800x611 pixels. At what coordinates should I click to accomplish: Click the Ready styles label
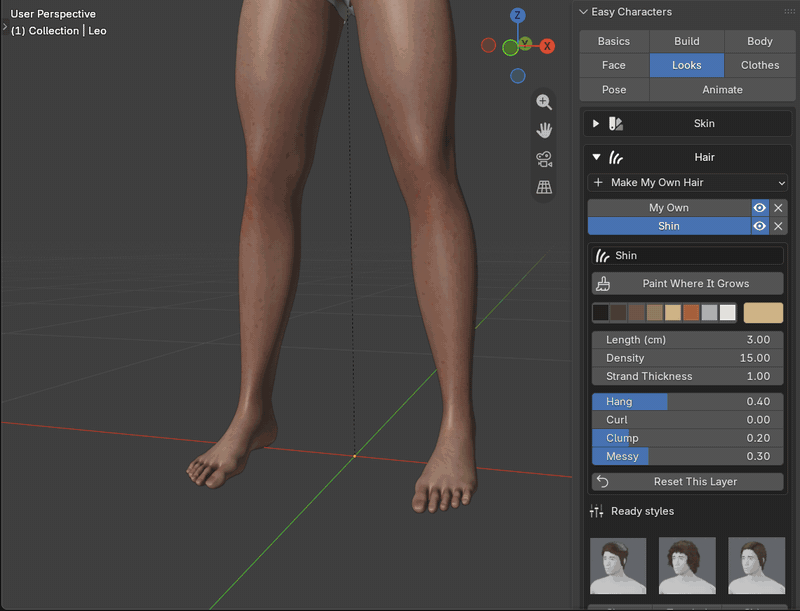[x=642, y=511]
